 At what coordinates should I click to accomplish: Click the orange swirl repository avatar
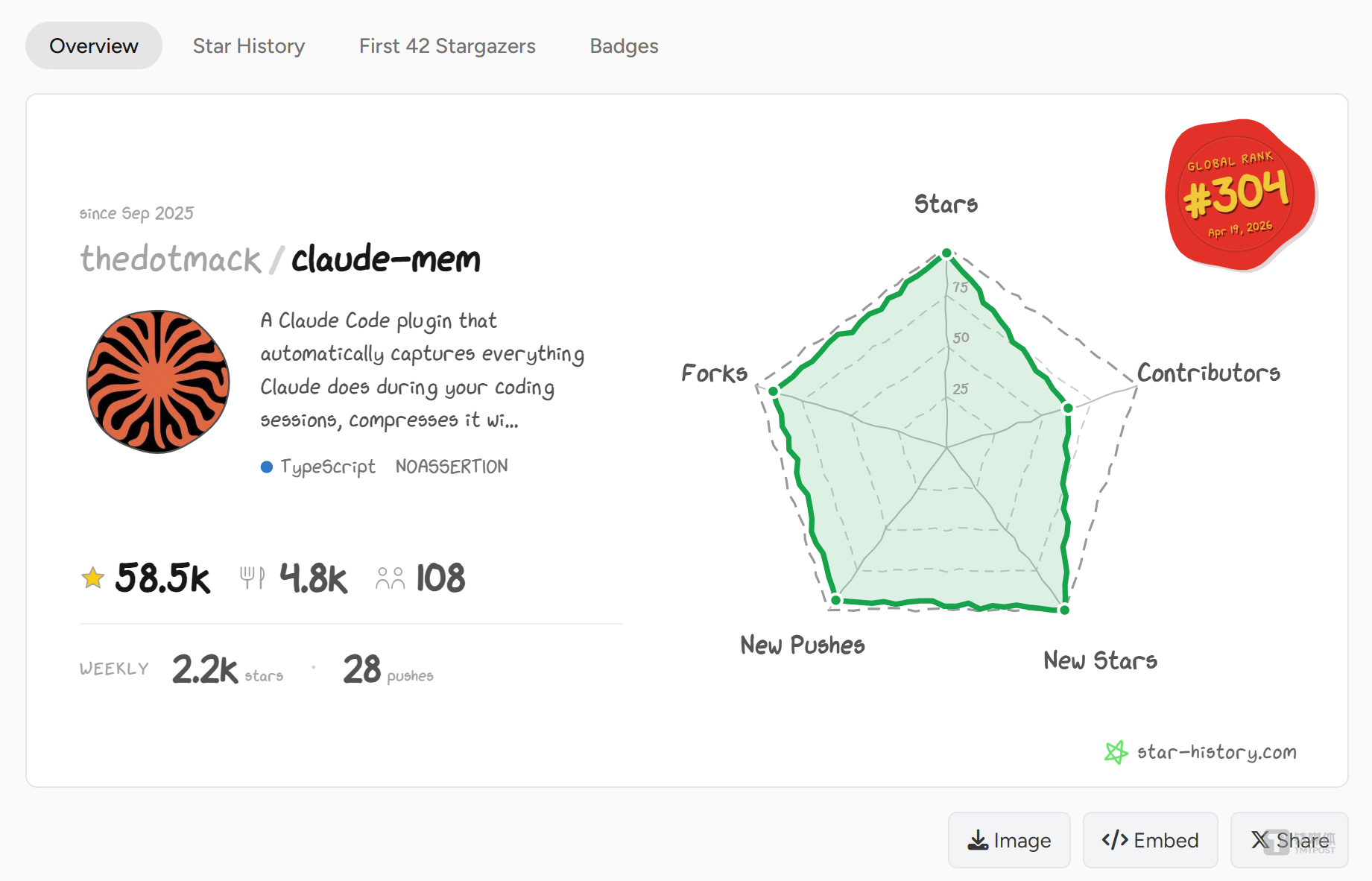[158, 382]
